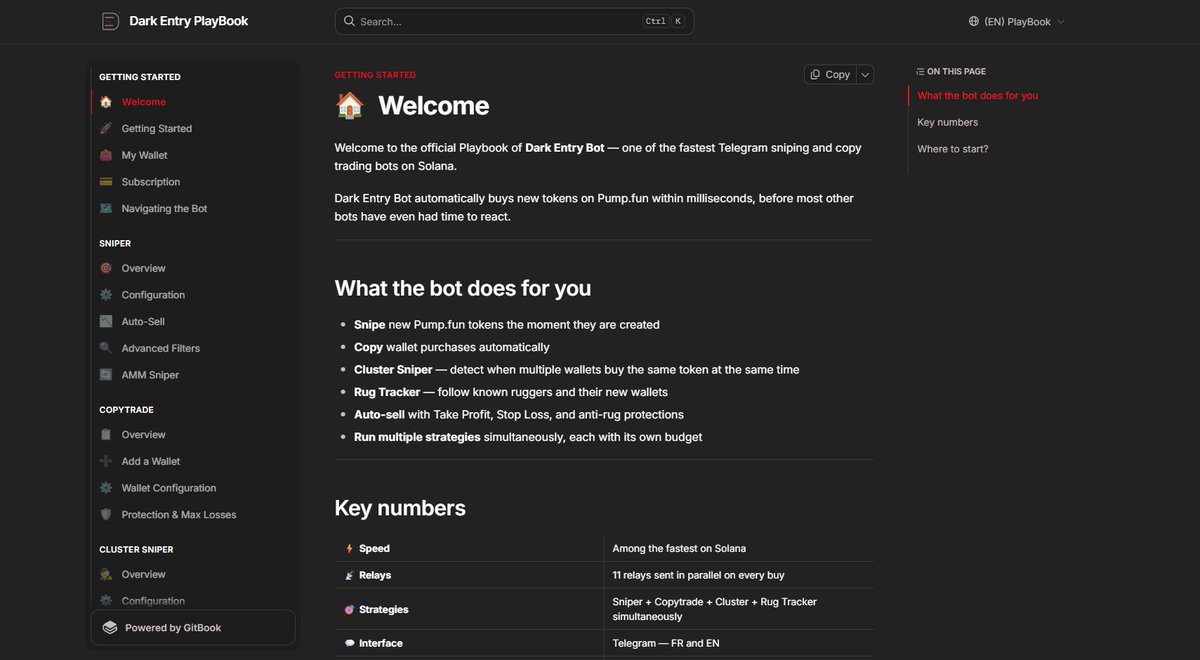Click the Powered by GitBook link
1200x660 pixels.
194,628
